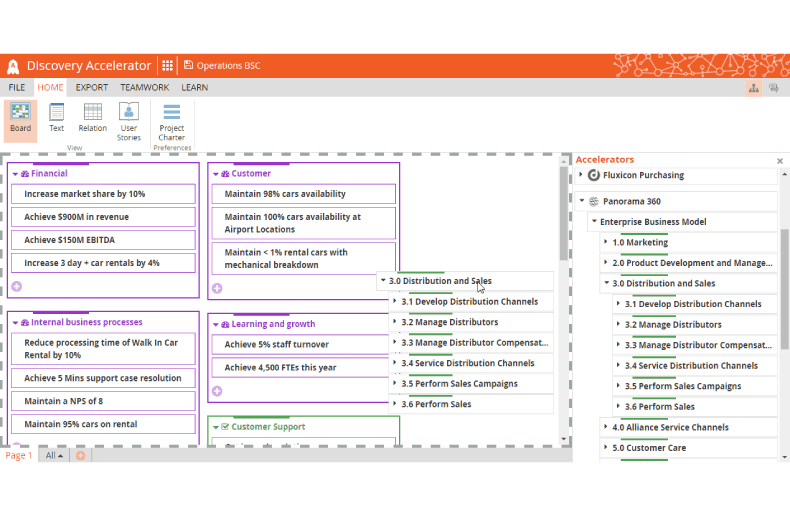This screenshot has width=790, height=515.
Task: Collapse the Financial card
Action: coord(15,174)
